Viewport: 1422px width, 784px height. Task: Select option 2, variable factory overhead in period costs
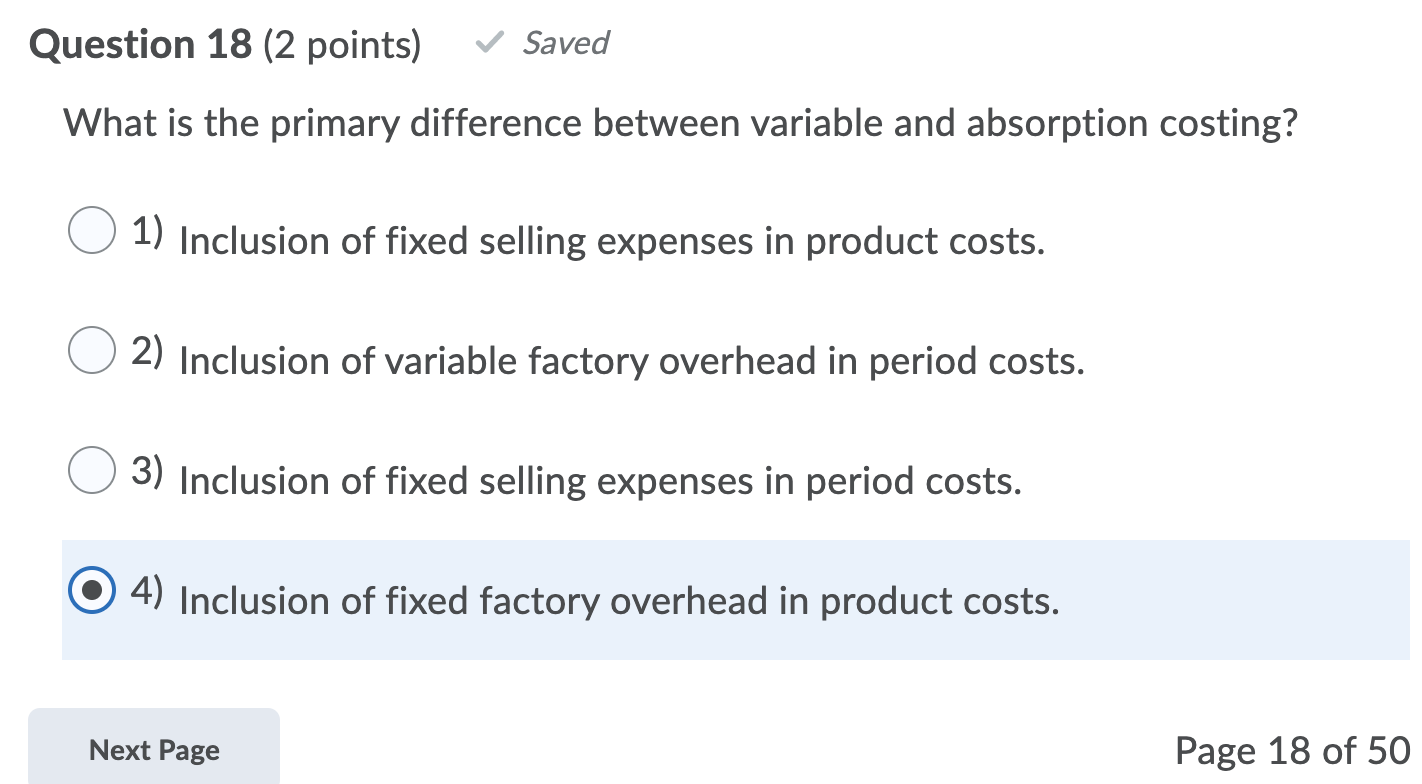[91, 351]
